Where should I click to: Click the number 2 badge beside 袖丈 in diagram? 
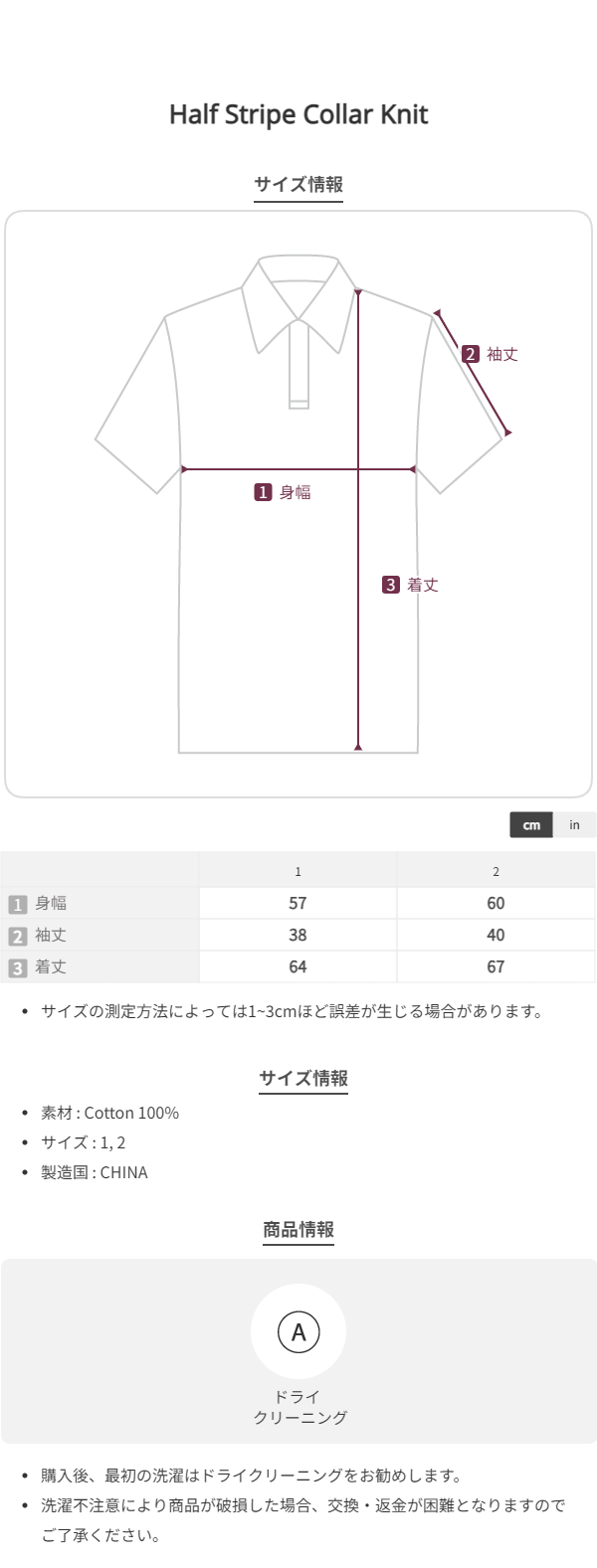click(471, 354)
